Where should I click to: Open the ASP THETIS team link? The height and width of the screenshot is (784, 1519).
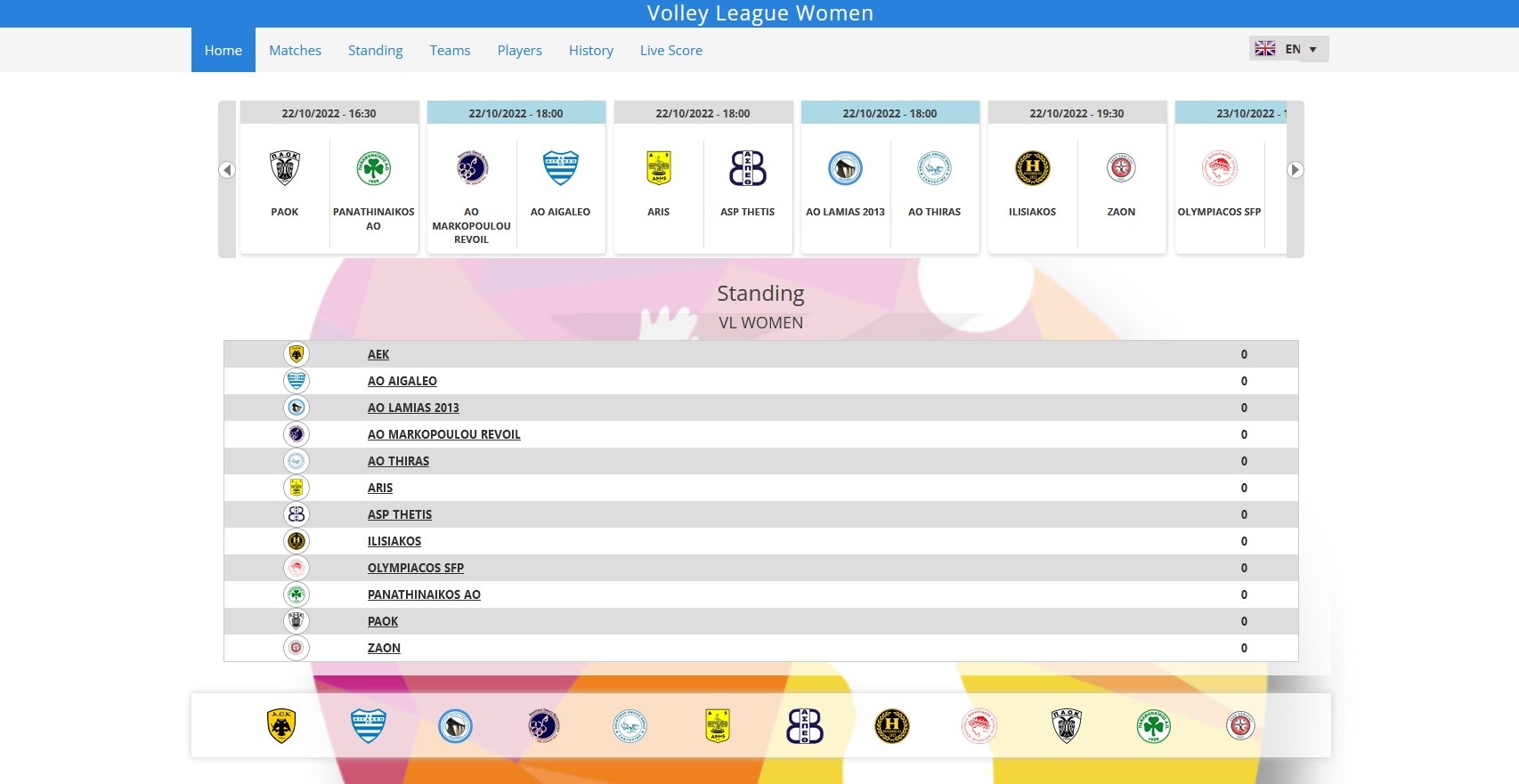pos(400,514)
